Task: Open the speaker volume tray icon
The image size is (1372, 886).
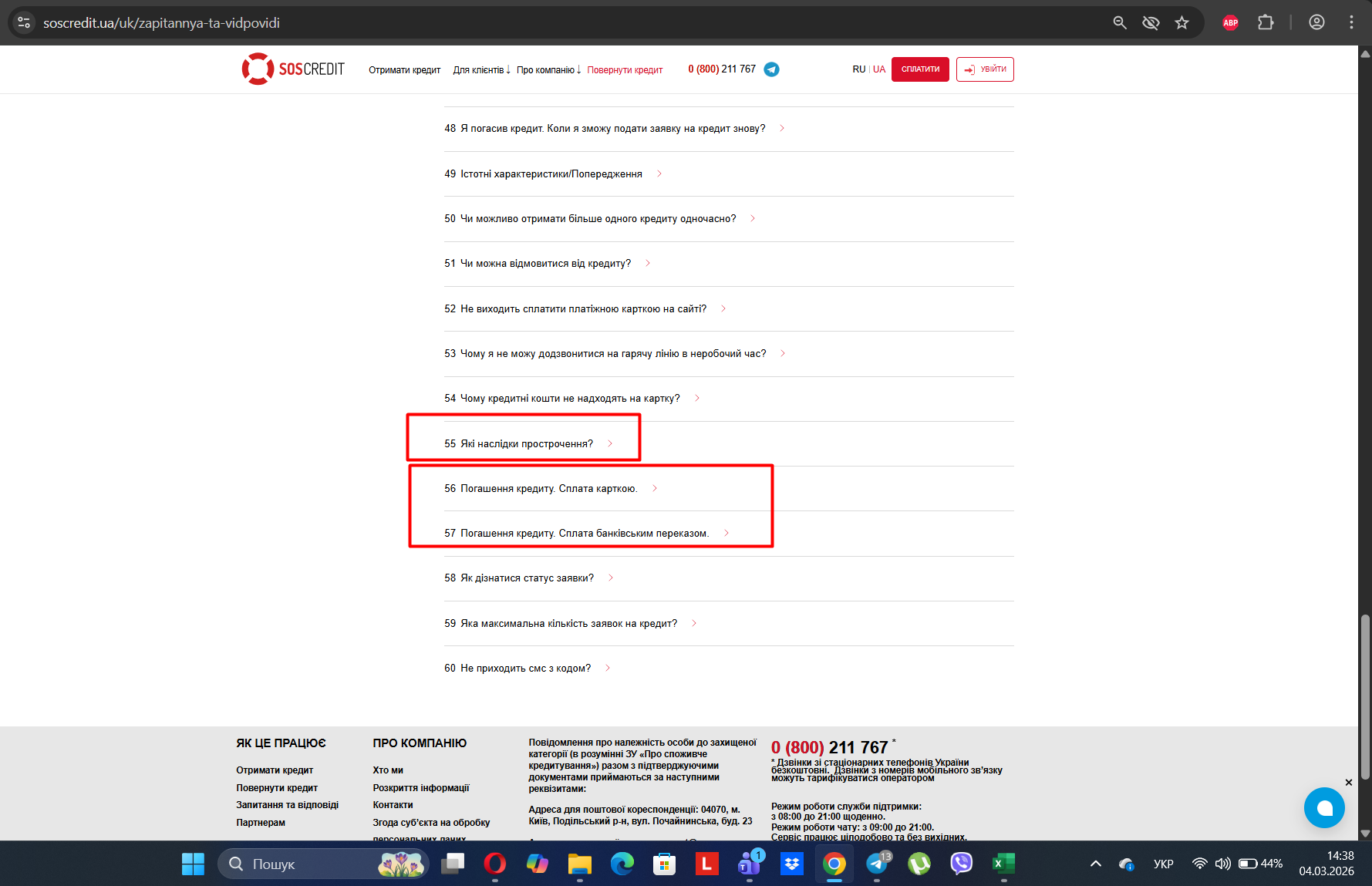Action: click(1222, 864)
